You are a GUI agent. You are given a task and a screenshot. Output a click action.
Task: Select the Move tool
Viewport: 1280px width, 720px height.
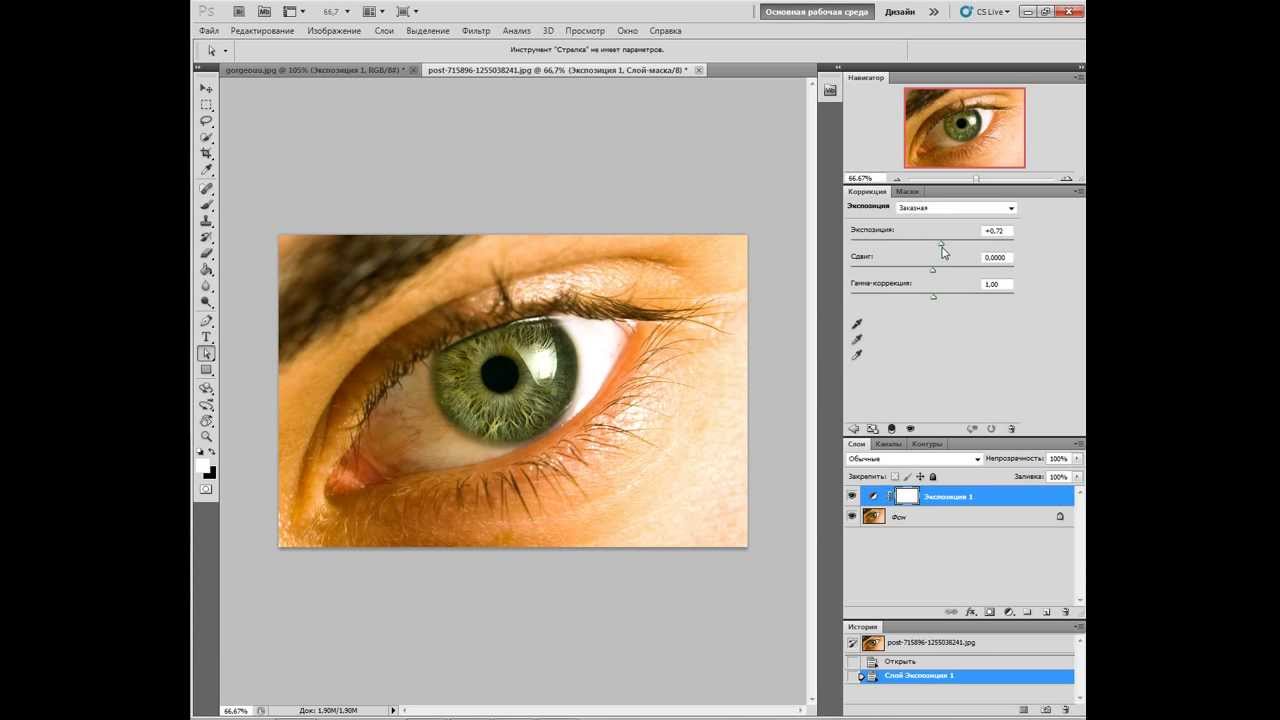[x=206, y=89]
